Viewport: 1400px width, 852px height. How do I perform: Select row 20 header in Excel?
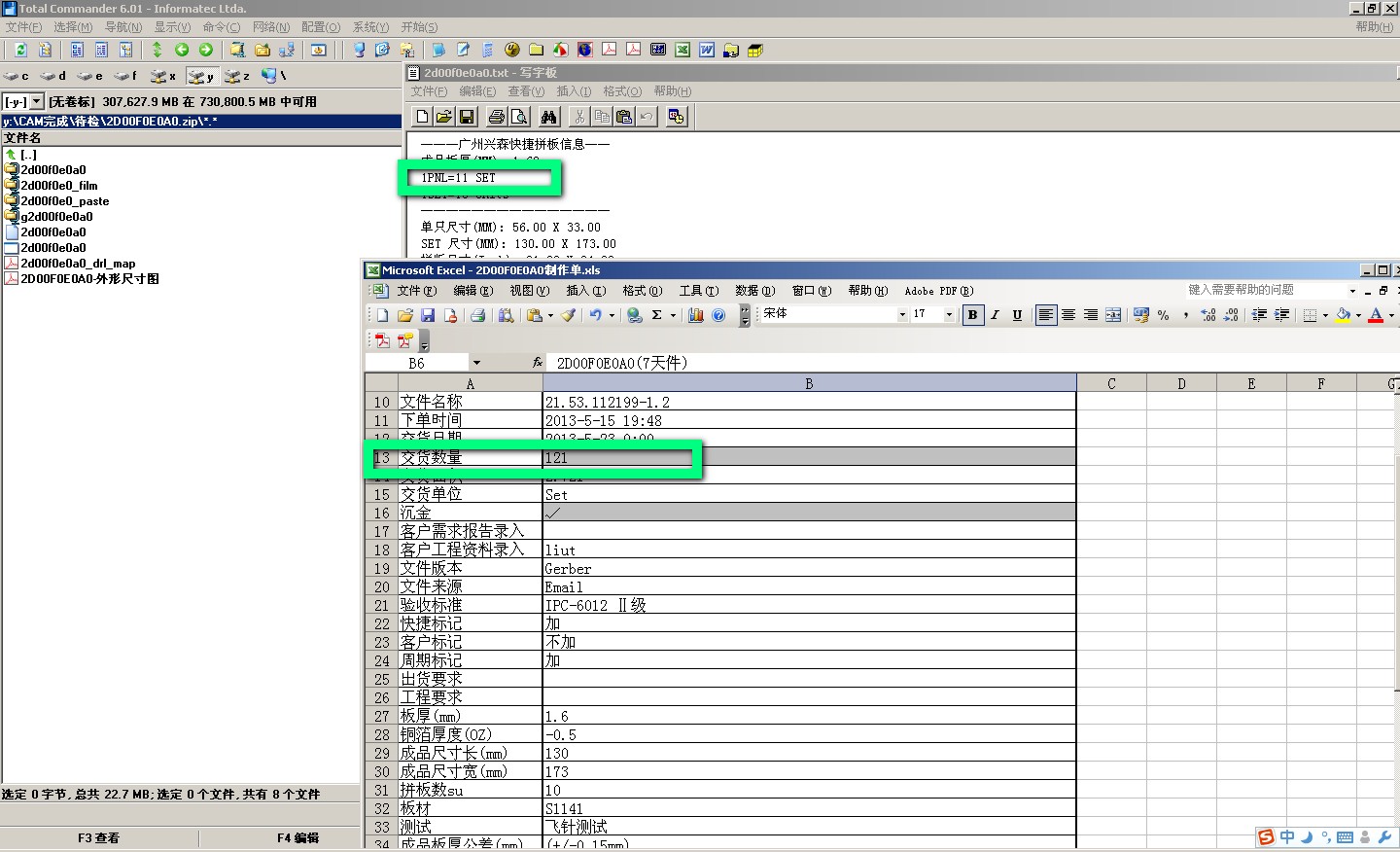(381, 587)
